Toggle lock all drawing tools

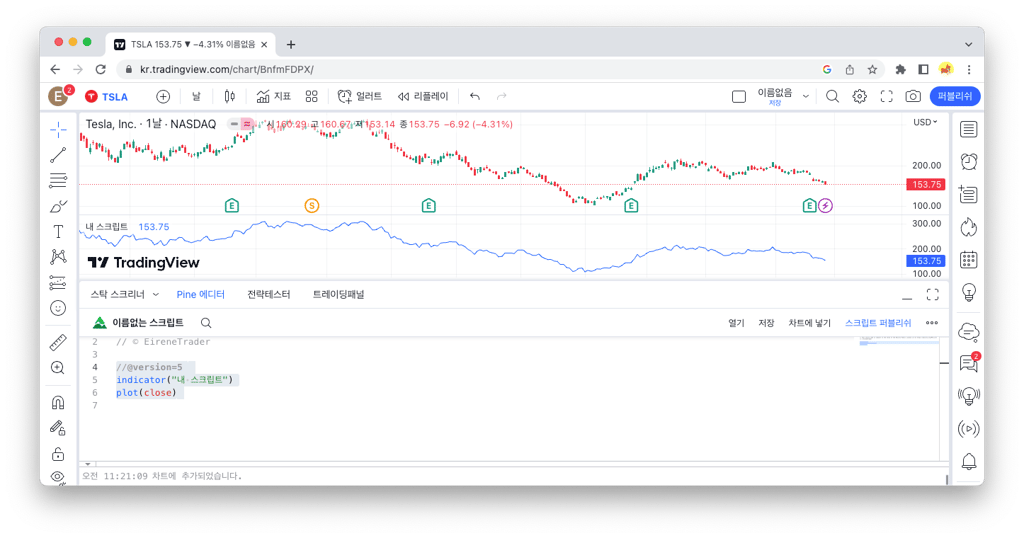pyautogui.click(x=58, y=454)
